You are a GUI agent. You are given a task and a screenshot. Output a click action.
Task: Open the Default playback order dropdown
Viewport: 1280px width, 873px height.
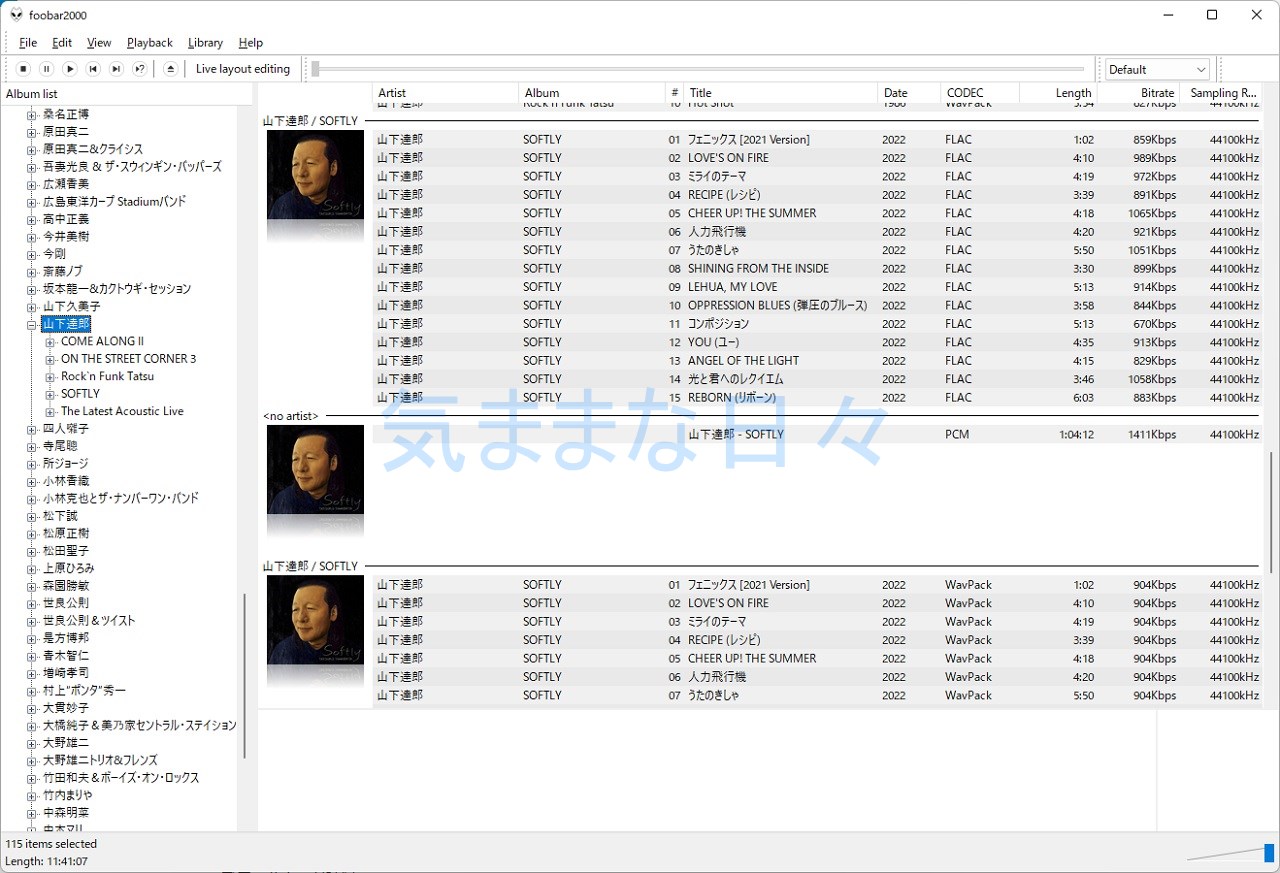[x=1157, y=69]
